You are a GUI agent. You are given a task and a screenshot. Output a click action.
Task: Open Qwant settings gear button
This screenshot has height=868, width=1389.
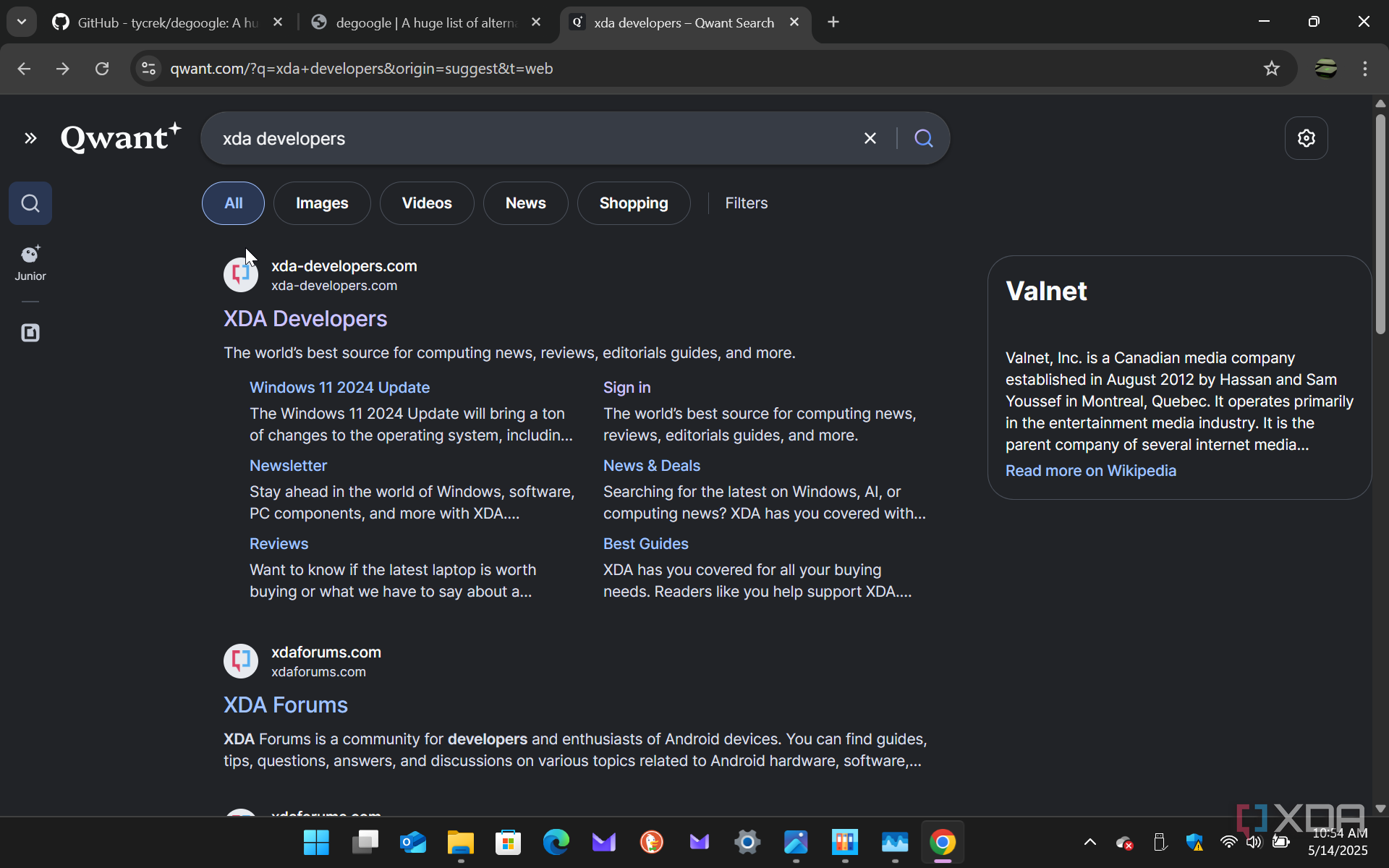tap(1306, 138)
